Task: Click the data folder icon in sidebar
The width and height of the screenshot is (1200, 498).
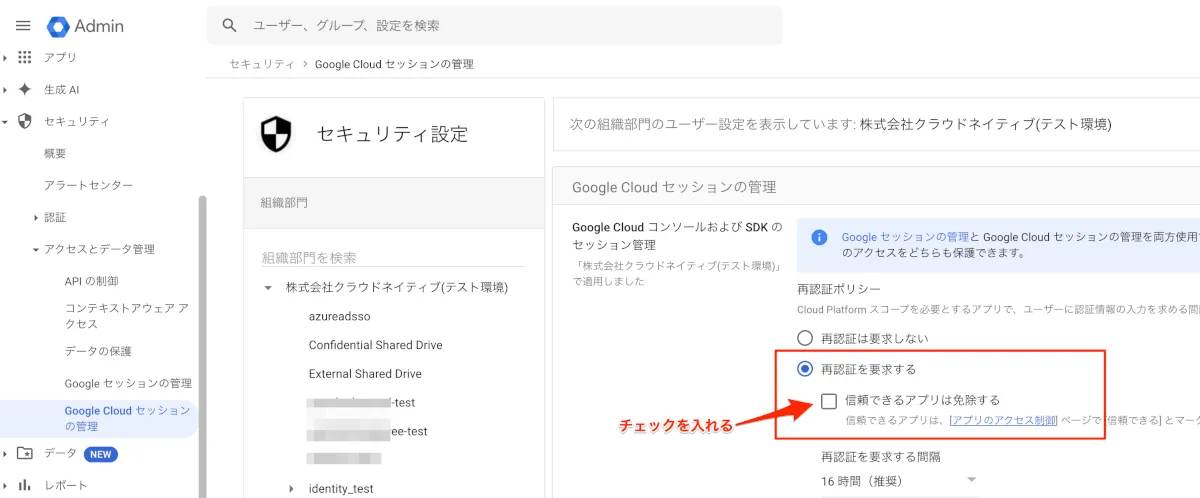Action: tap(25, 453)
